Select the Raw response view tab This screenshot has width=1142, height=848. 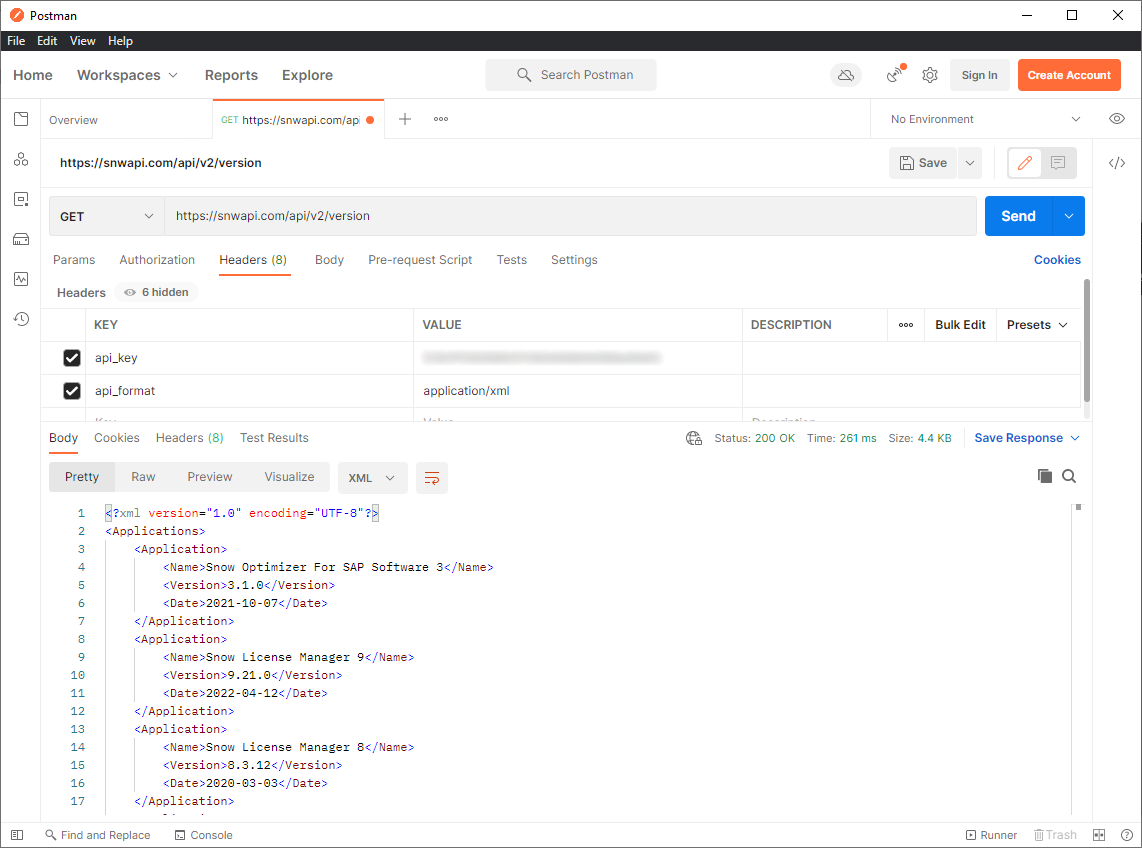[x=143, y=477]
